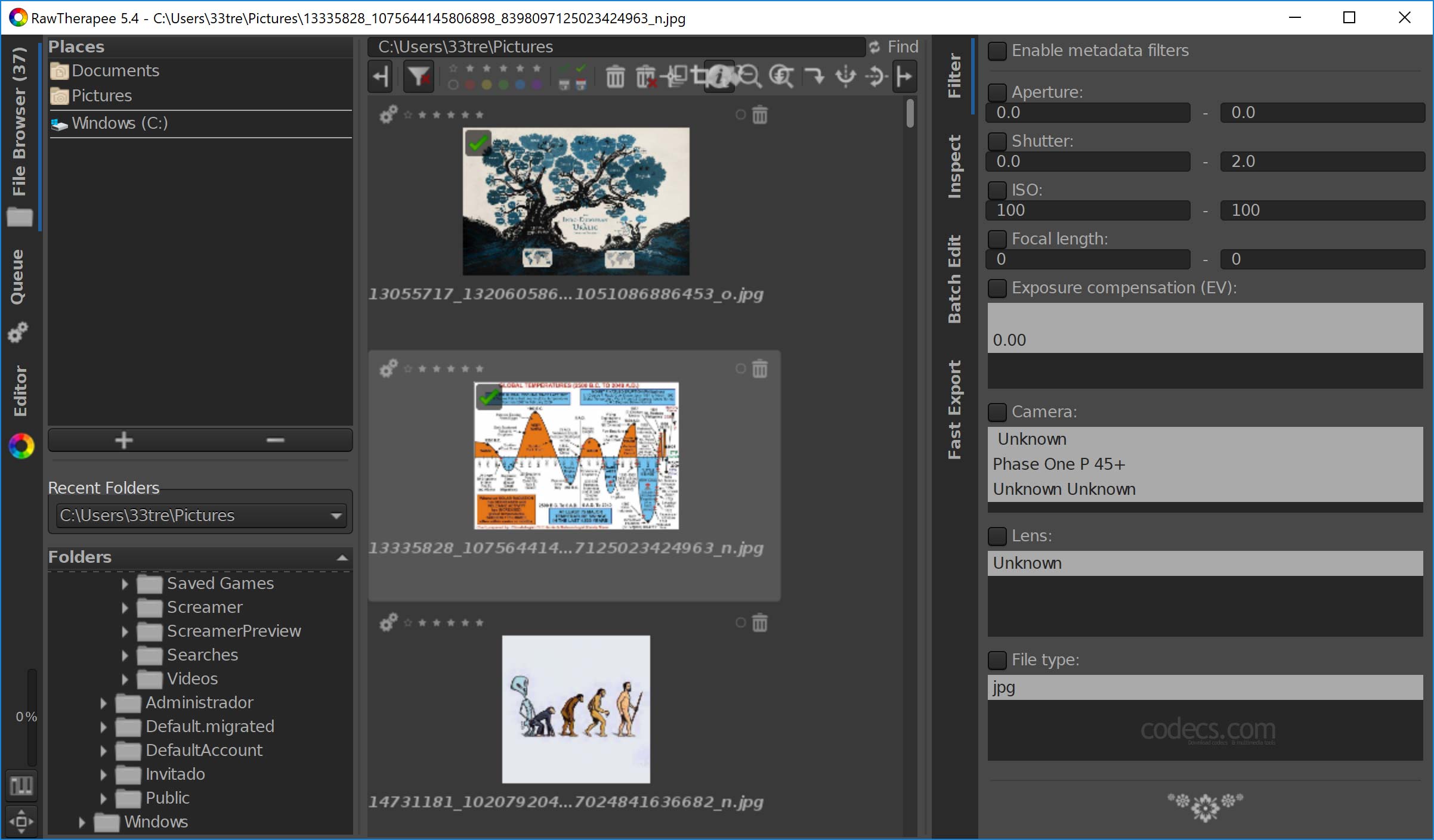Move tree image 13055717 to trash
Viewport: 1434px width, 840px height.
pos(760,114)
